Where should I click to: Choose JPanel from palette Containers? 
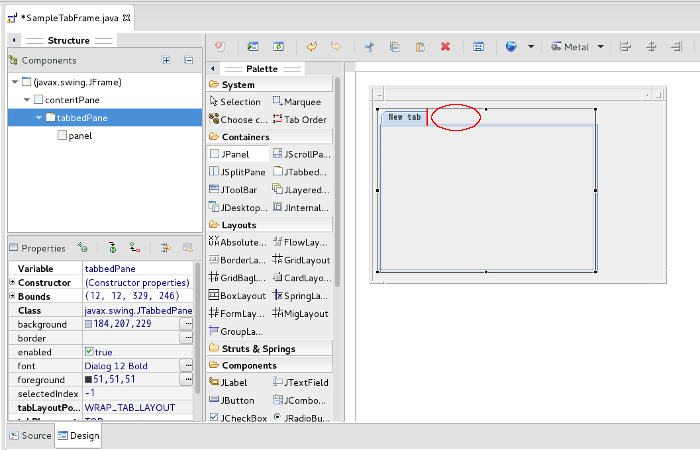click(238, 154)
